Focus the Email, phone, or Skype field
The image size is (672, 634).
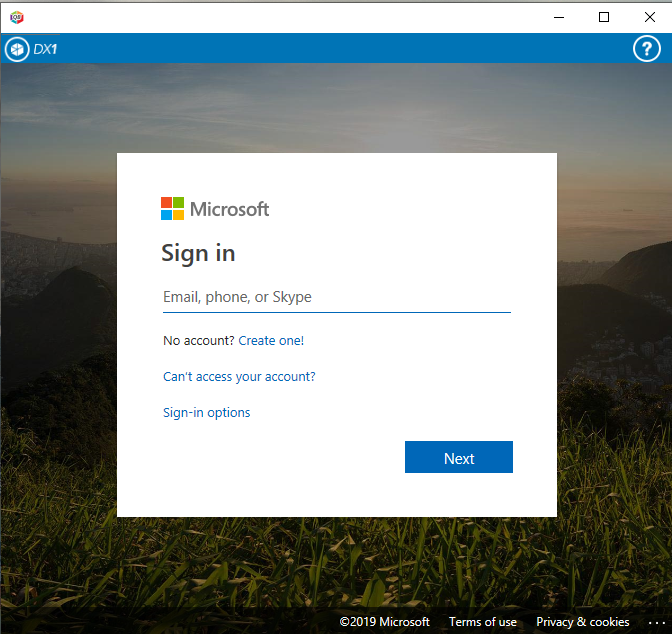tap(336, 297)
